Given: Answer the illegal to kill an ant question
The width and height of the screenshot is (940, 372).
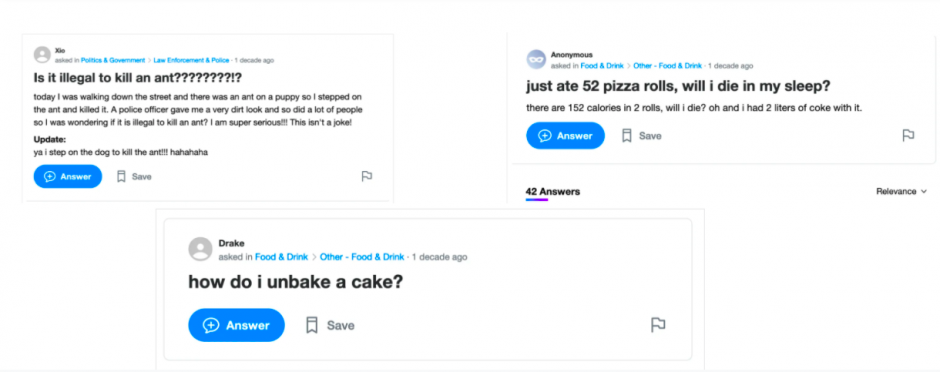Looking at the screenshot, I should pos(68,177).
